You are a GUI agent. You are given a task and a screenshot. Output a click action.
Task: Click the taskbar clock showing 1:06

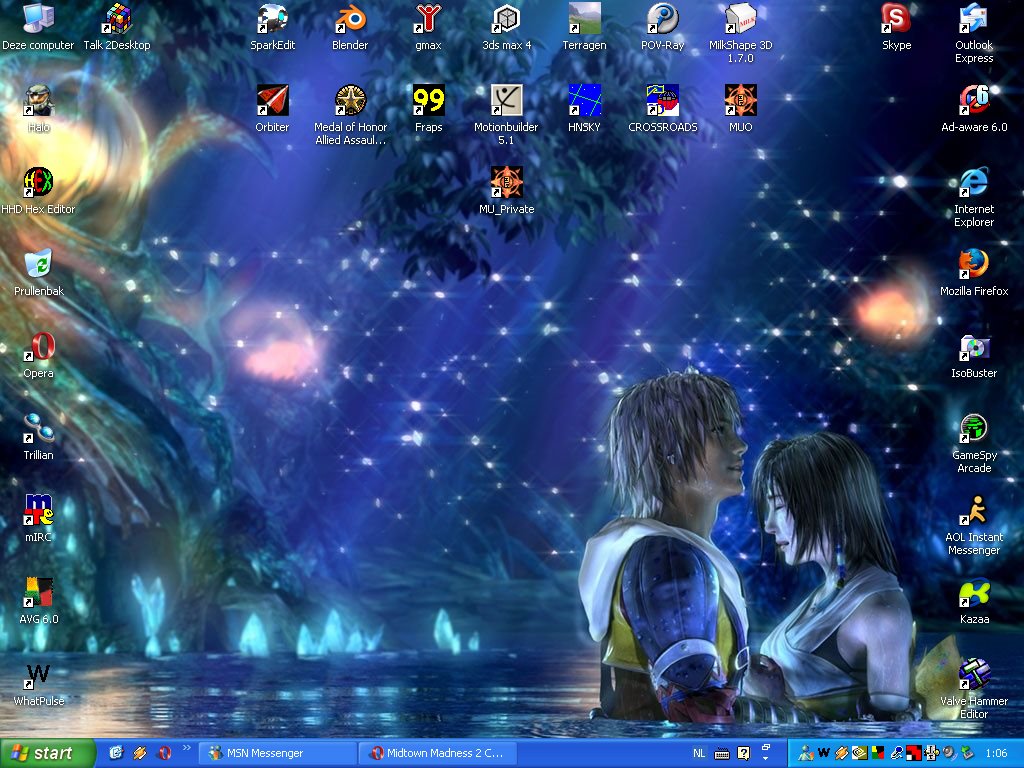pyautogui.click(x=996, y=753)
